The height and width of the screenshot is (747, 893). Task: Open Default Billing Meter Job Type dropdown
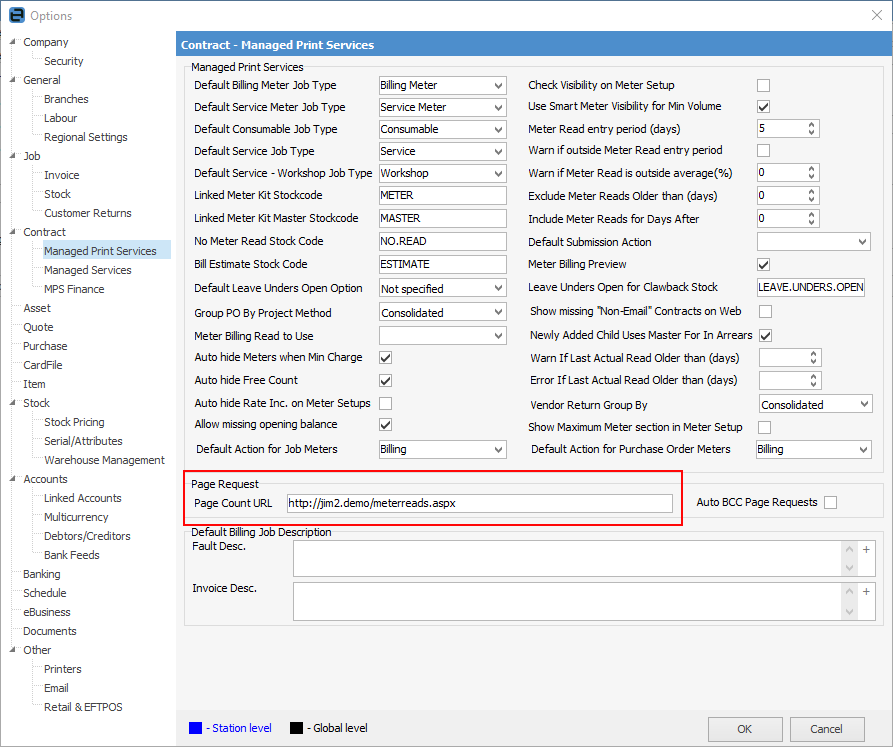point(499,85)
